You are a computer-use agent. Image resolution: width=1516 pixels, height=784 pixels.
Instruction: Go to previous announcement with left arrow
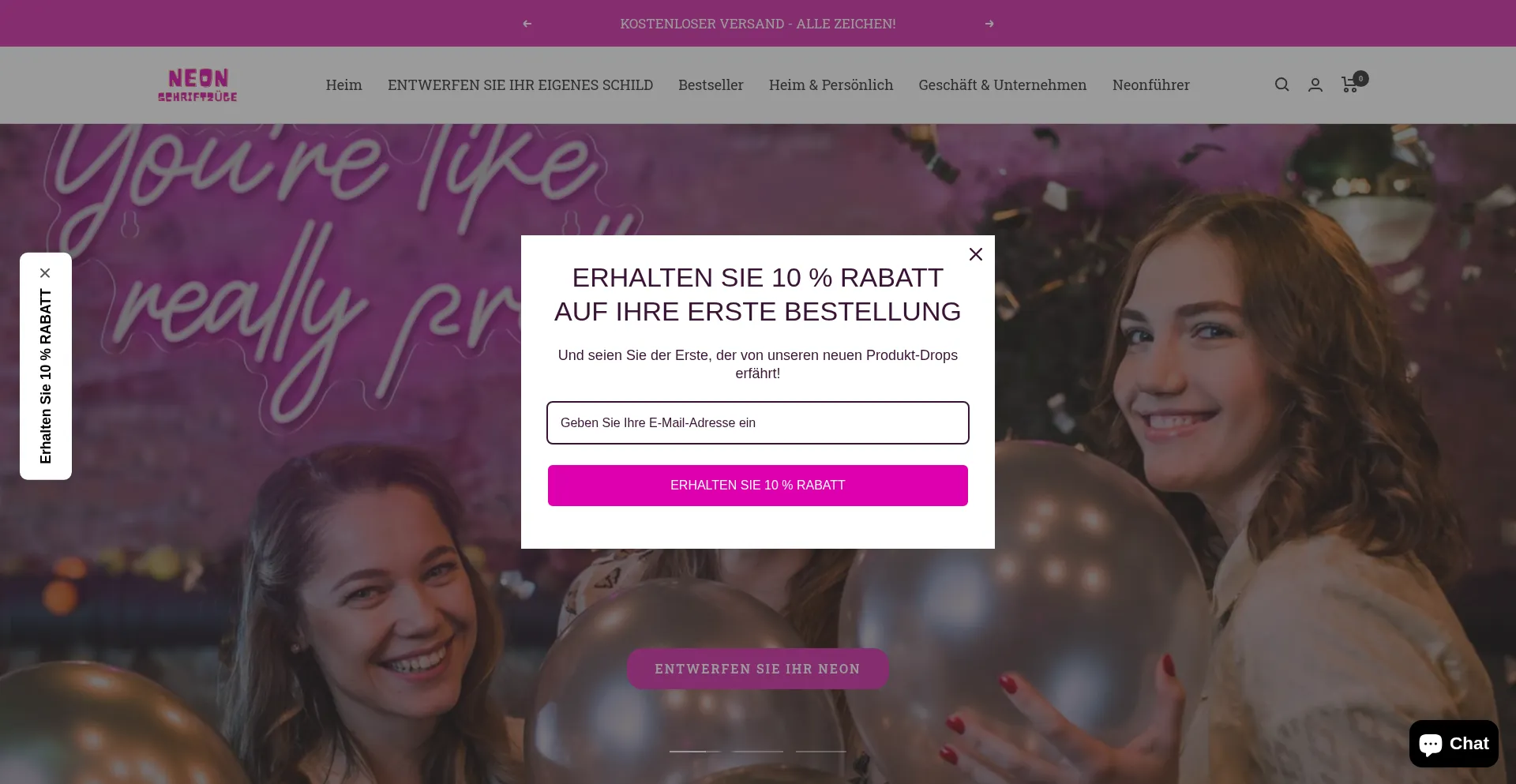point(527,24)
